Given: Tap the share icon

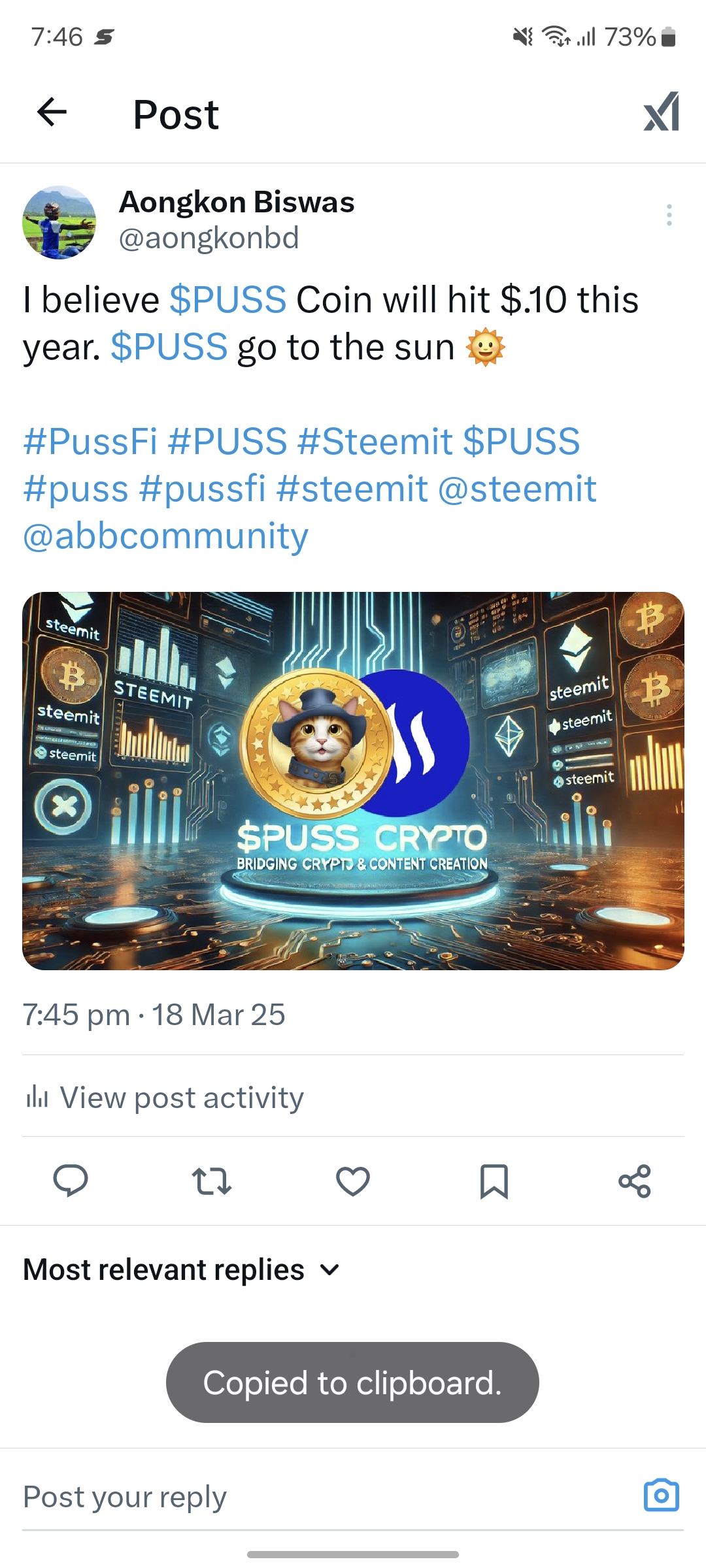Looking at the screenshot, I should [x=635, y=1181].
